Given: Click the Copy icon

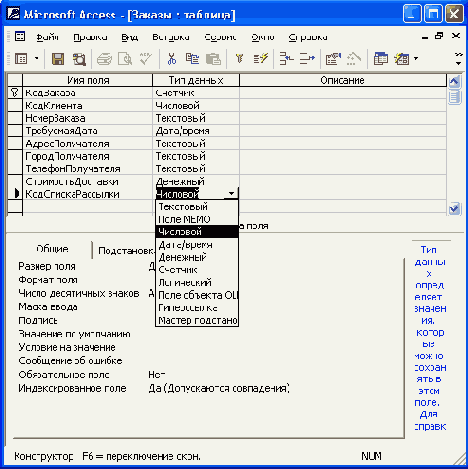Looking at the screenshot, I should click(192, 59).
